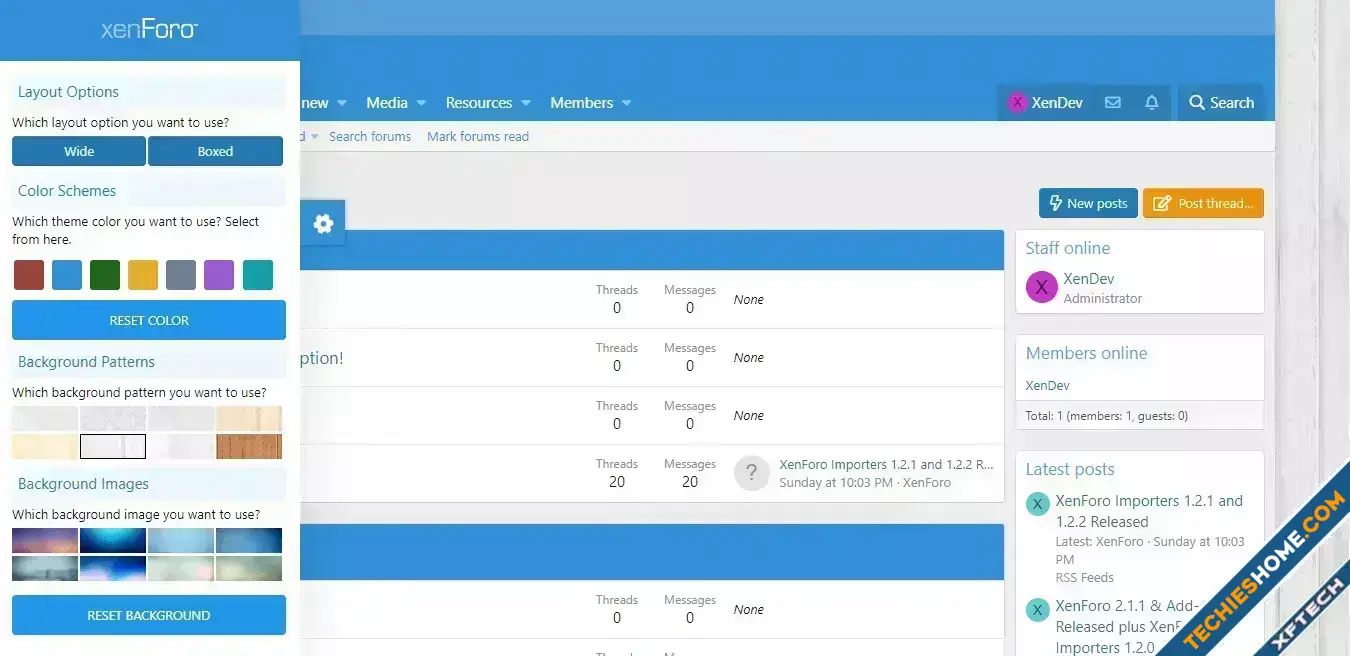This screenshot has height=656, width=1350.
Task: Click the xenForo logo in the panel header
Action: coord(149,30)
